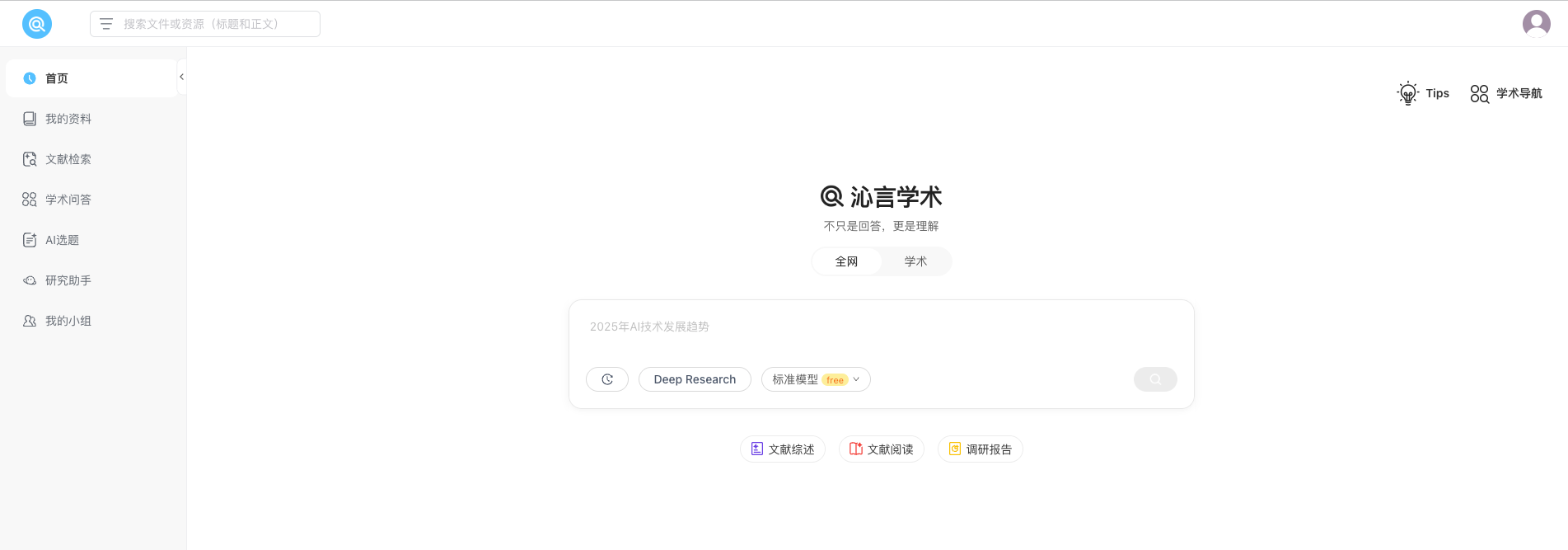Switch to the 学术 search scope
1568x550 pixels.
click(x=915, y=261)
